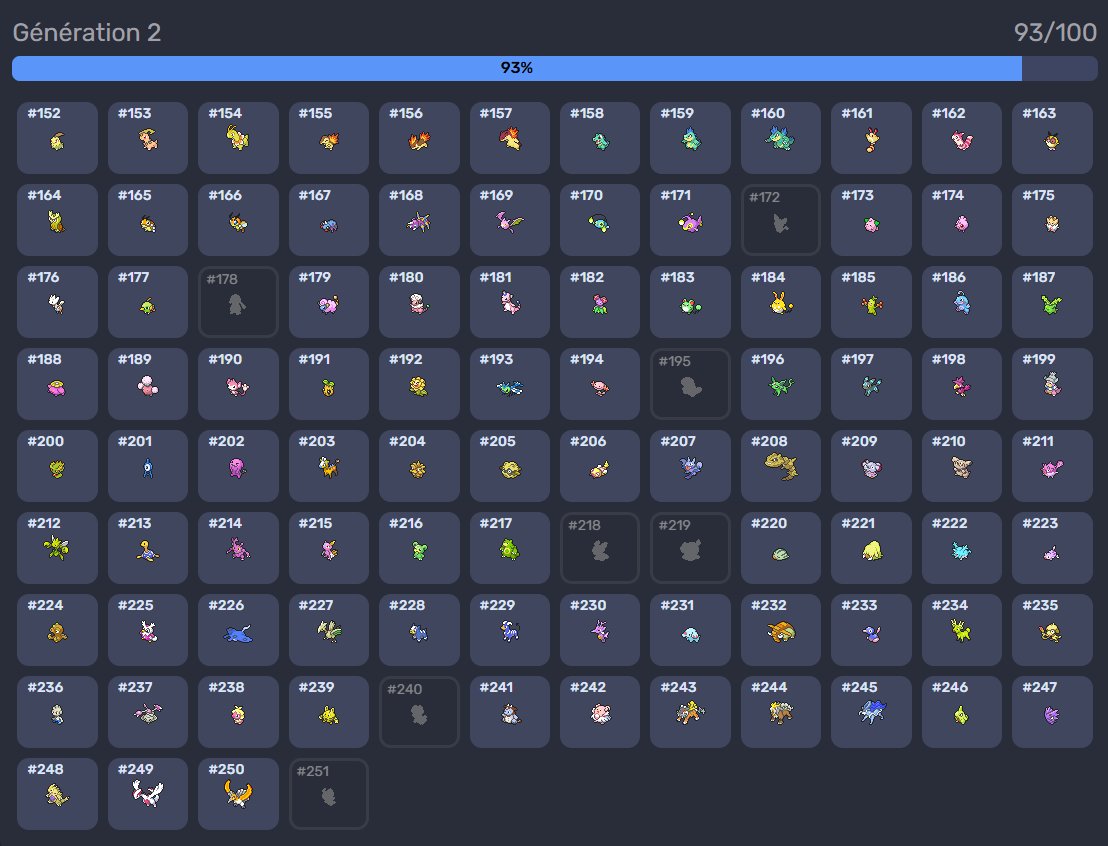
Task: Click the #201 Unown card
Action: [148, 466]
